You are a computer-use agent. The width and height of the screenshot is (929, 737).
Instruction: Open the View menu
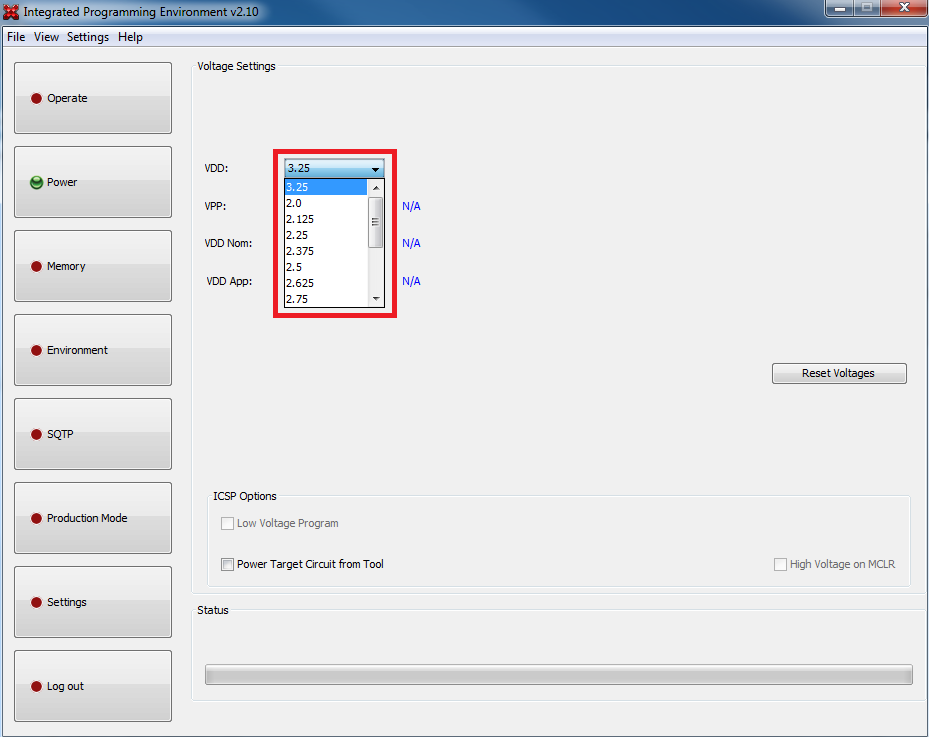pyautogui.click(x=46, y=37)
